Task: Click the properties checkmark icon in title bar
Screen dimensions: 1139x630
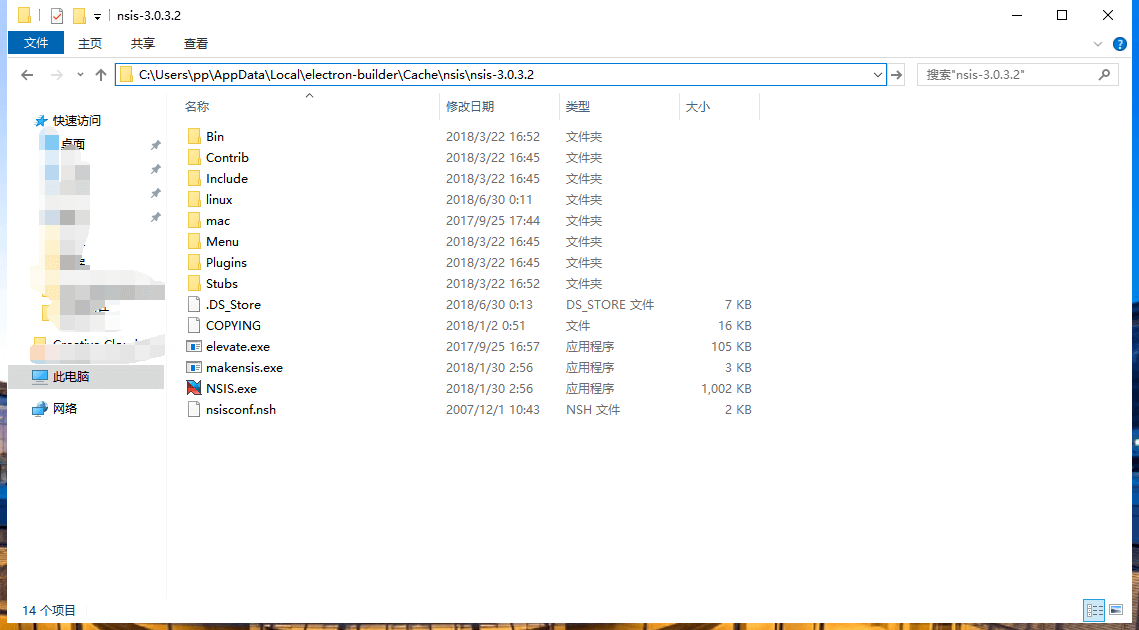Action: point(57,16)
